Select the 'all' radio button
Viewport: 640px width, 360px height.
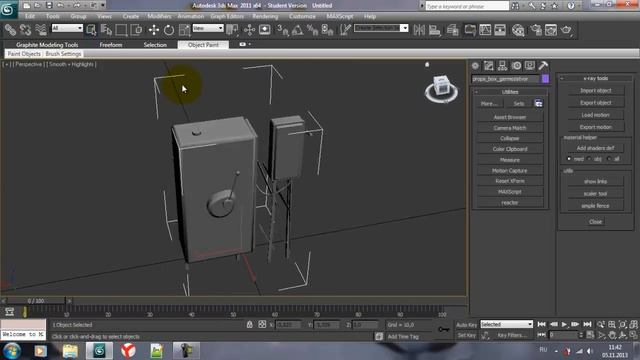(609, 159)
